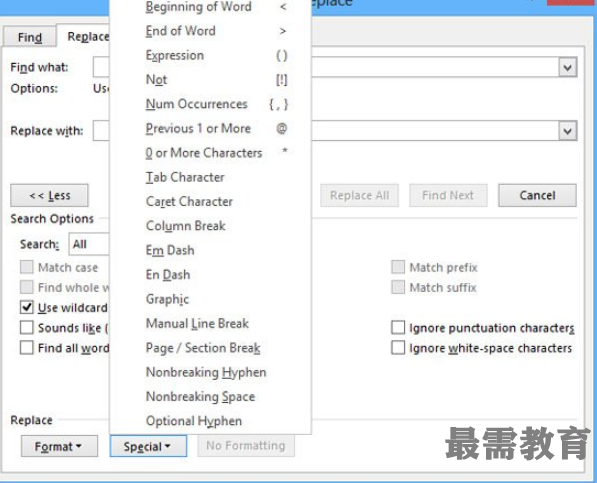Switch to the Find tab
The height and width of the screenshot is (483, 597).
[30, 37]
